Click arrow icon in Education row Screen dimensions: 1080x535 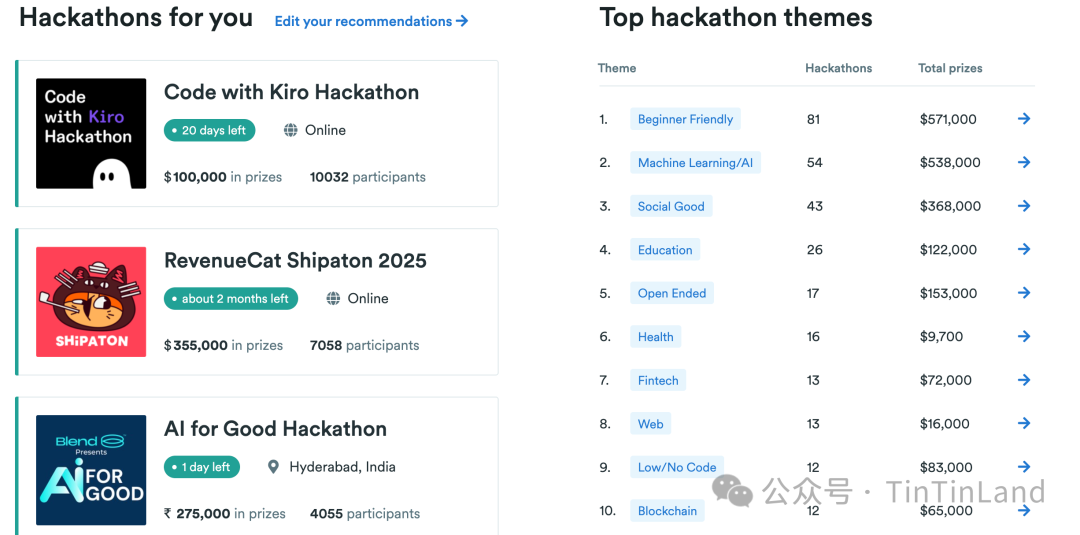pos(1024,249)
